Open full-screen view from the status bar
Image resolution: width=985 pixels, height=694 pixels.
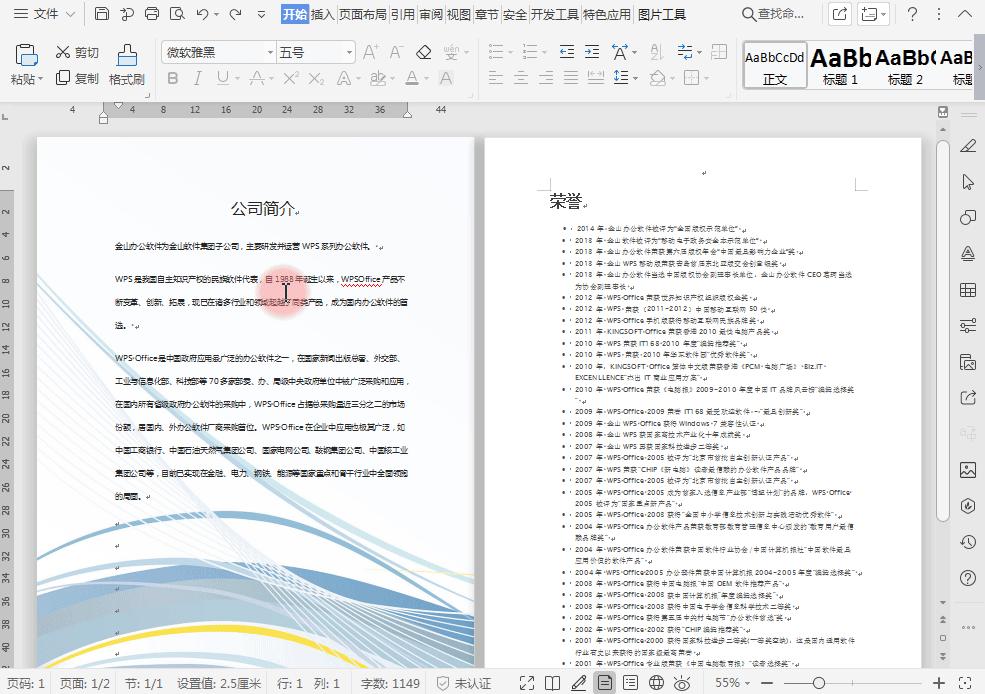coord(527,682)
